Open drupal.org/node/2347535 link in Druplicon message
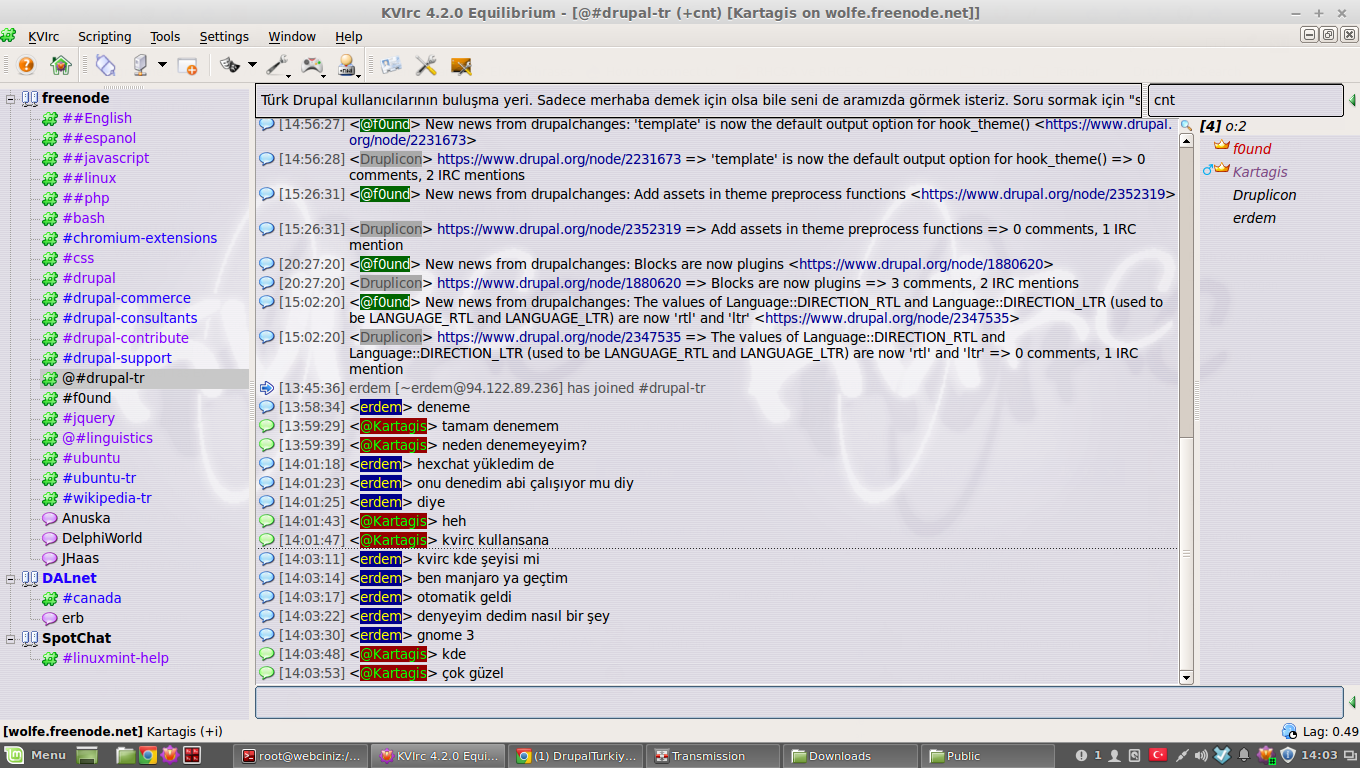This screenshot has width=1360, height=768. pos(559,337)
